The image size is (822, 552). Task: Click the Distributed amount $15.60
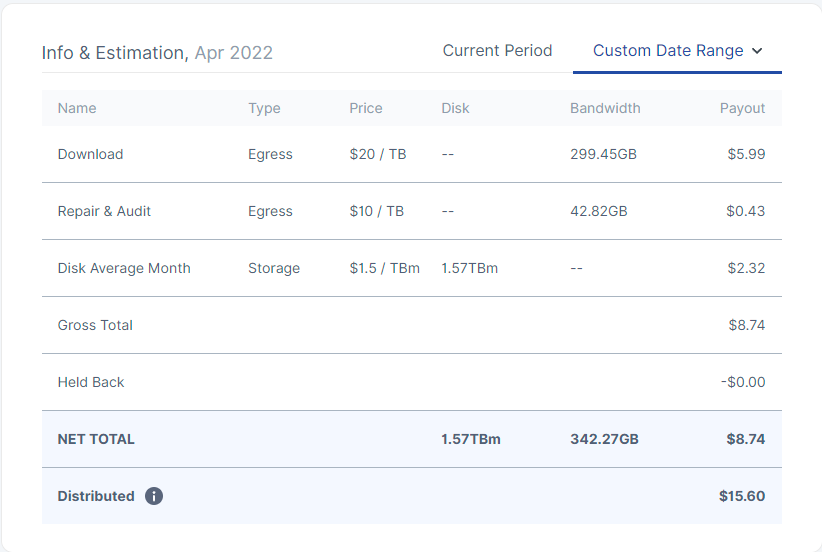[x=741, y=496]
